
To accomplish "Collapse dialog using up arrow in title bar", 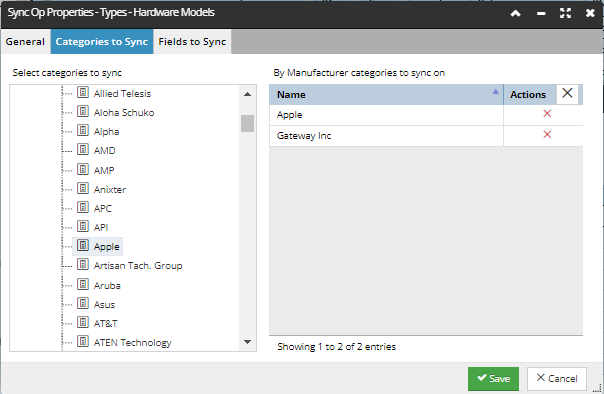I will [515, 13].
